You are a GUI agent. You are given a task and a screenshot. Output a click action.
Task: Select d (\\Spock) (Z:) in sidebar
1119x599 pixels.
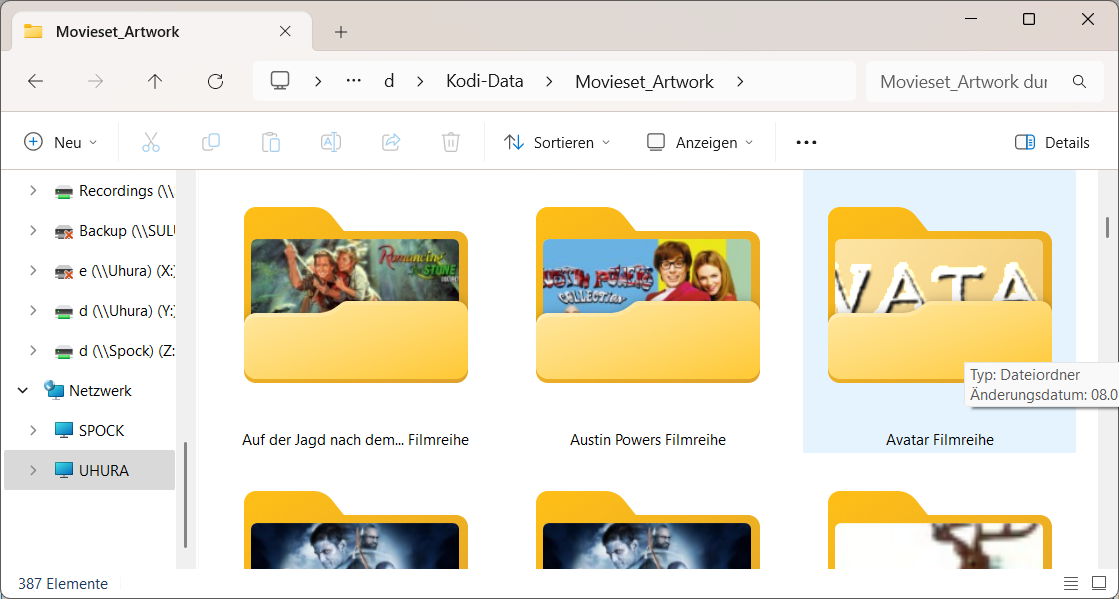click(x=127, y=351)
